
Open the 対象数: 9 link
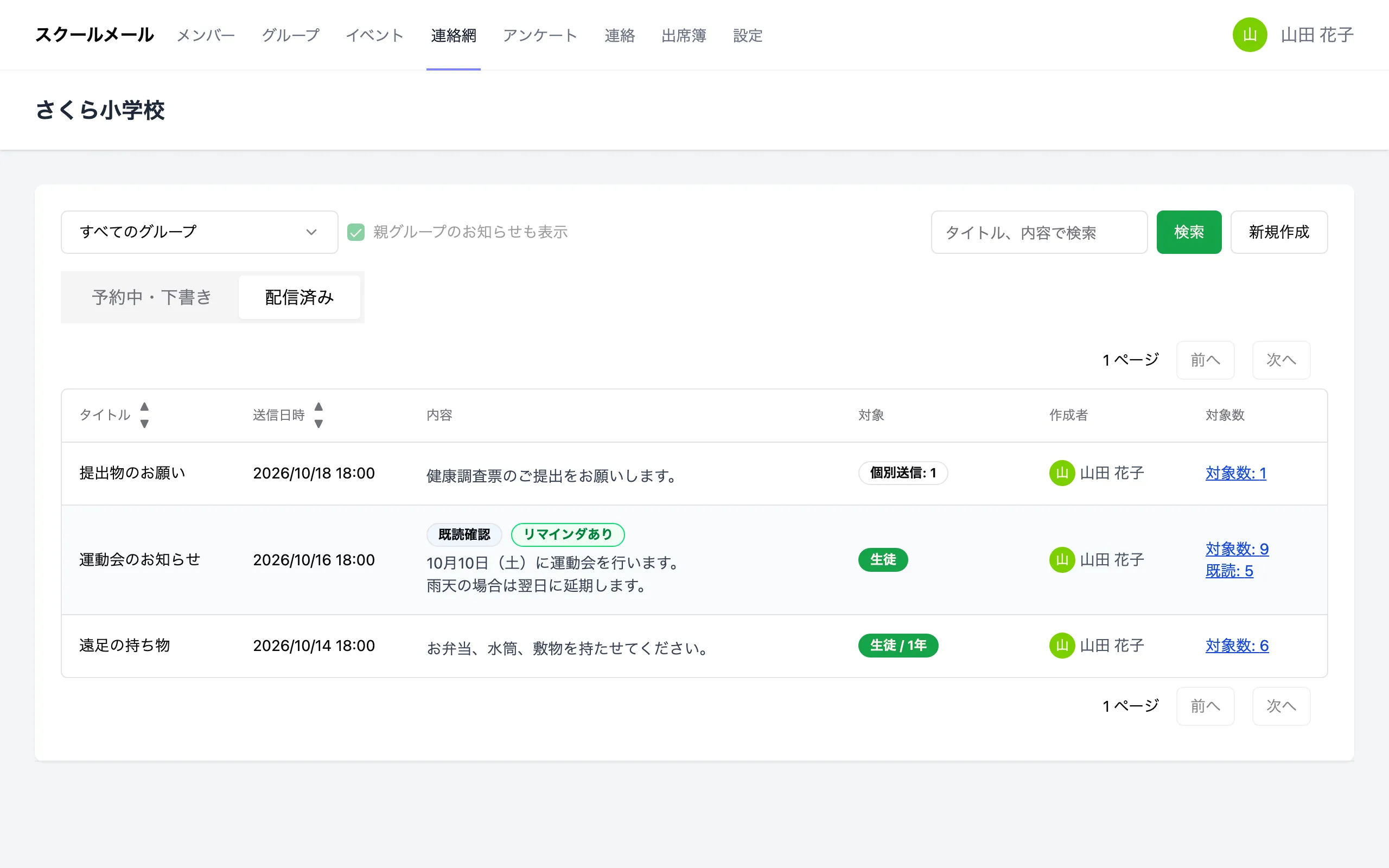(1237, 549)
